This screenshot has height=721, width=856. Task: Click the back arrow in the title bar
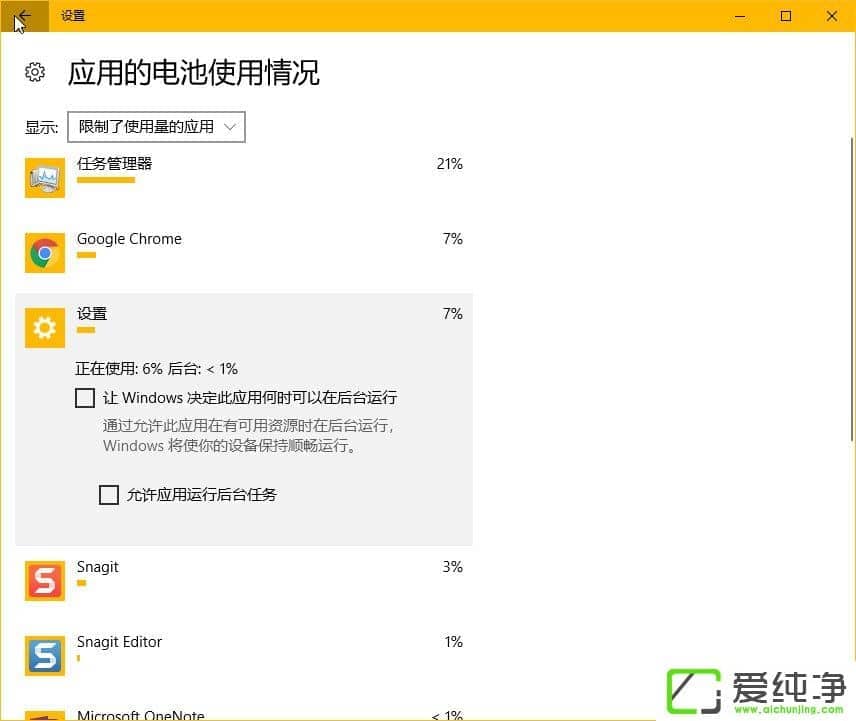(x=22, y=16)
